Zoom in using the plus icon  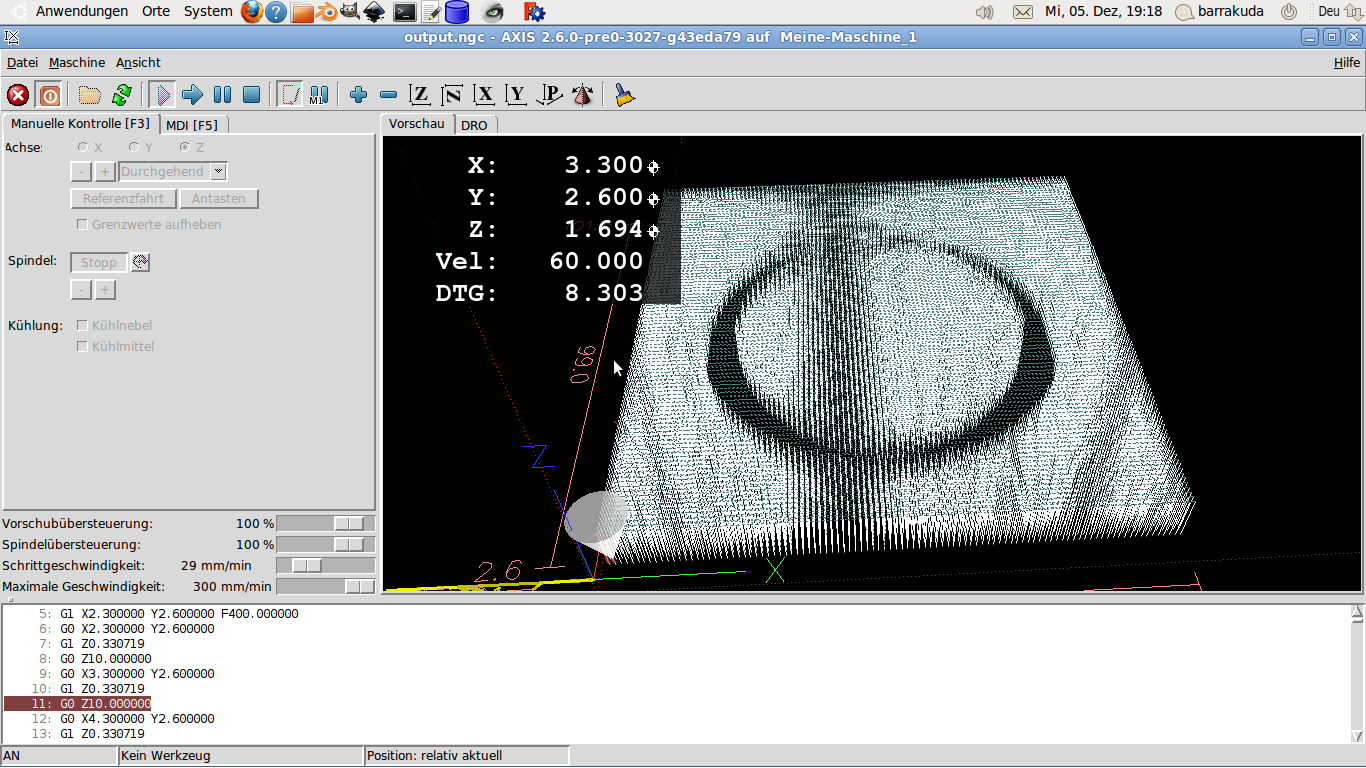pos(359,95)
